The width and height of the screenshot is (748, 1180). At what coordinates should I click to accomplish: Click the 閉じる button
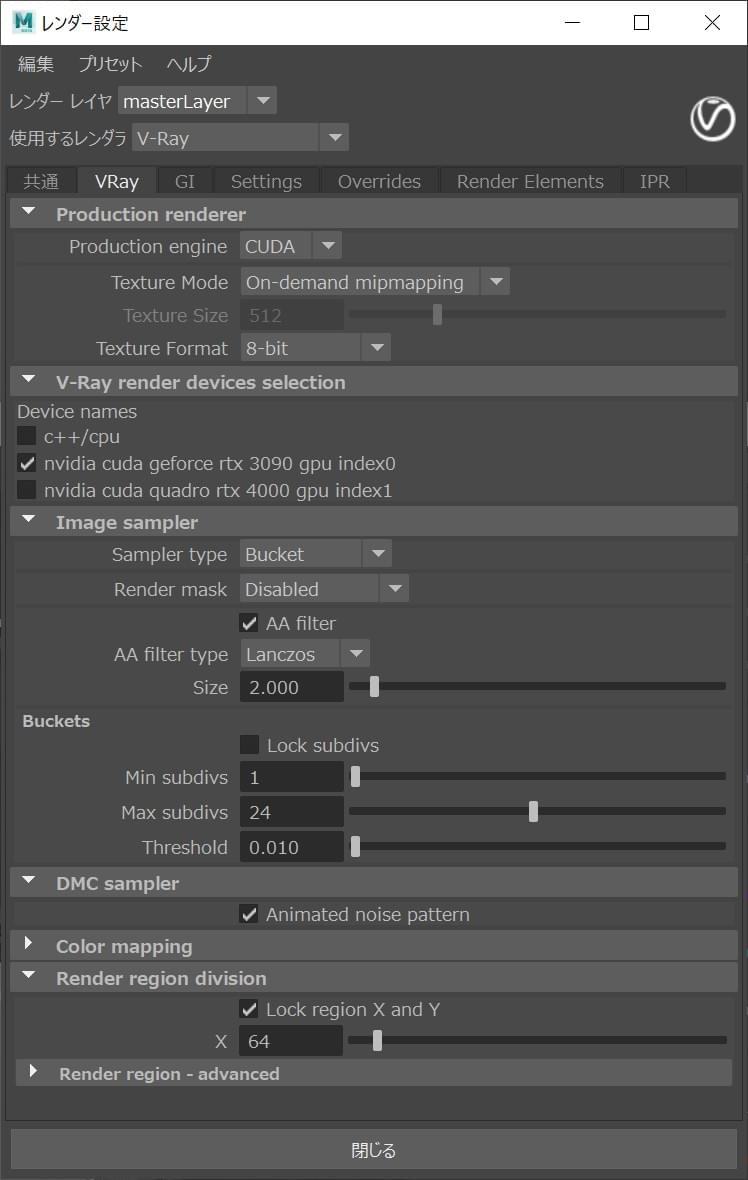pos(373,1149)
